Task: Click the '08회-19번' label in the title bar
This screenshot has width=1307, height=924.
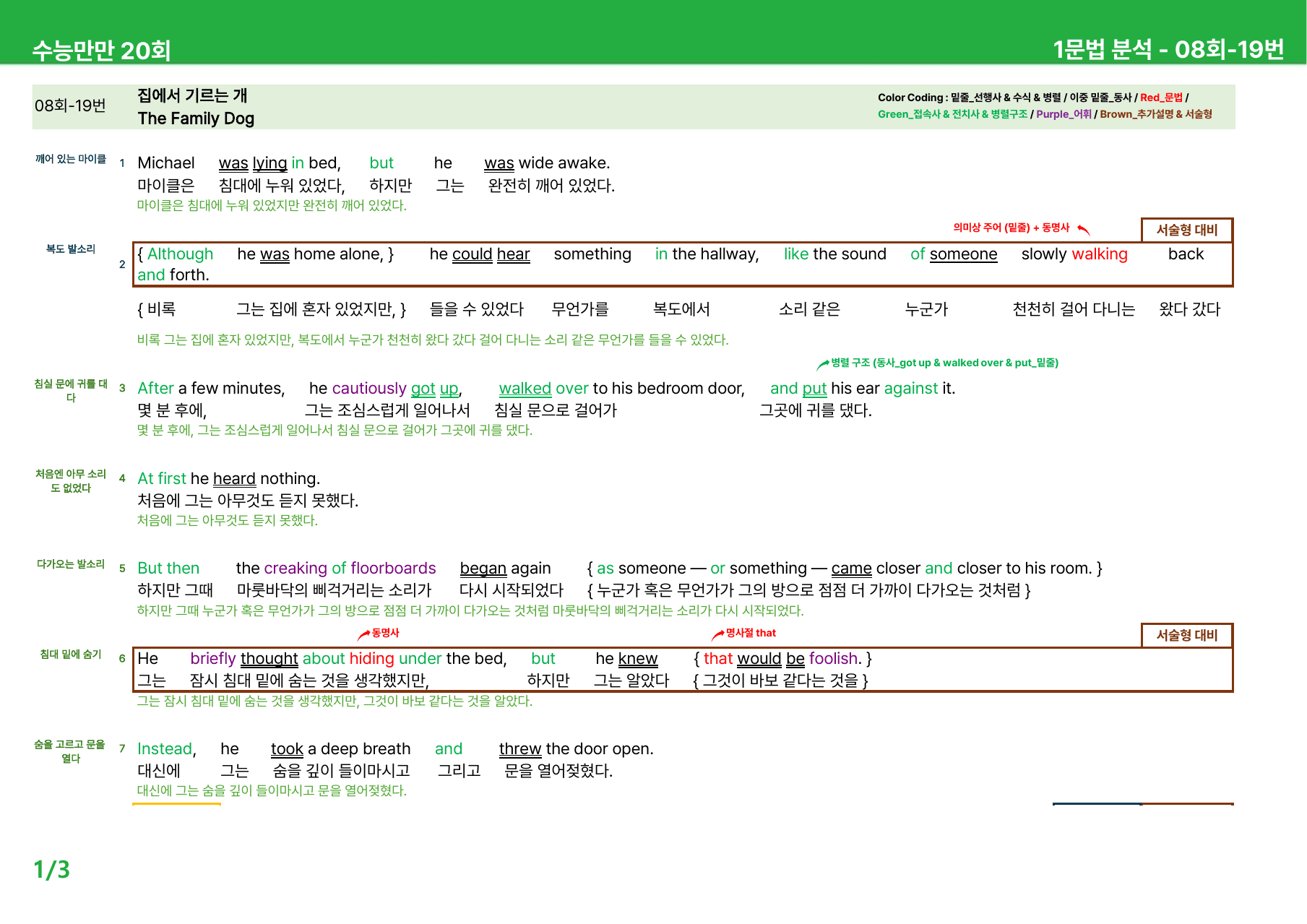Action: click(x=70, y=105)
